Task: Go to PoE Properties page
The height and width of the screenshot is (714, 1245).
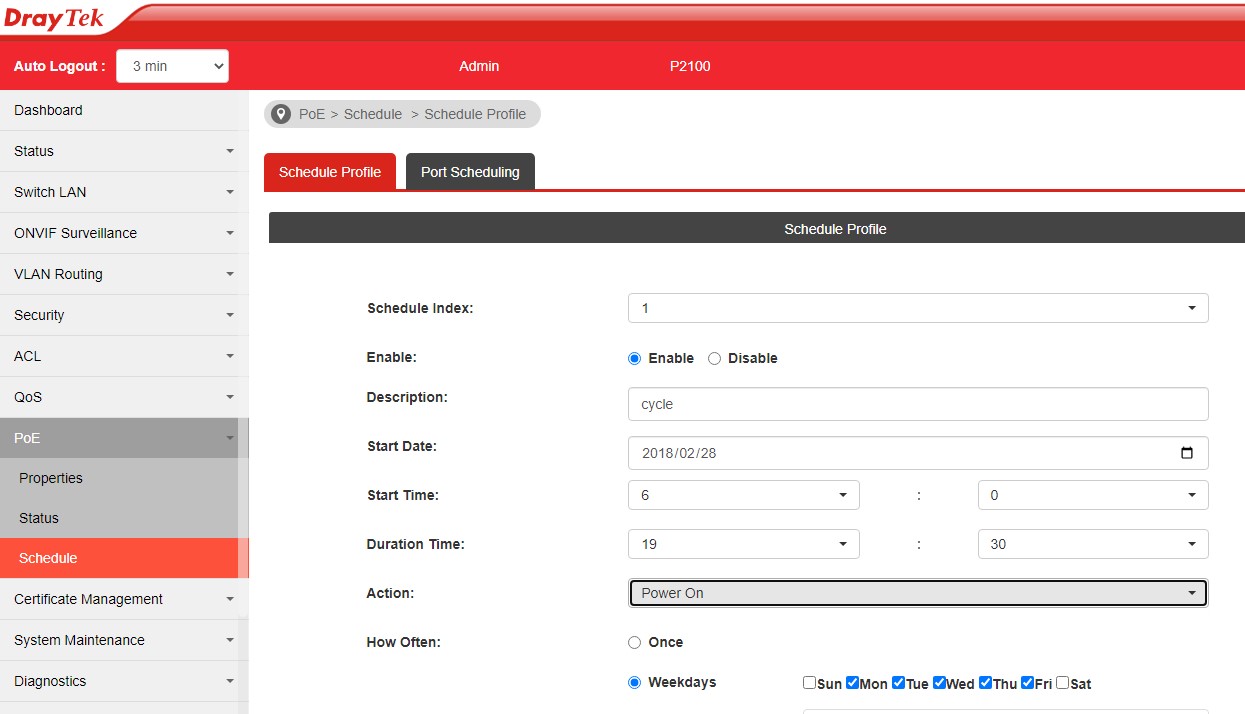Action: pyautogui.click(x=51, y=478)
